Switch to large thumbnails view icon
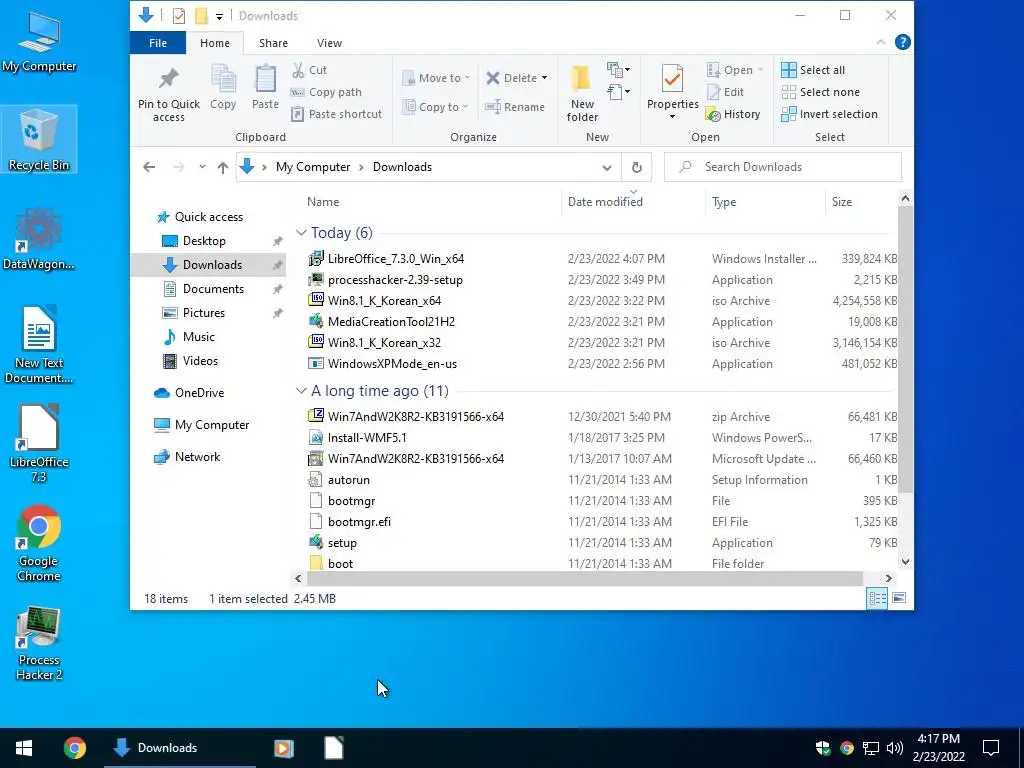Screen dimensions: 1024x768 point(899,598)
